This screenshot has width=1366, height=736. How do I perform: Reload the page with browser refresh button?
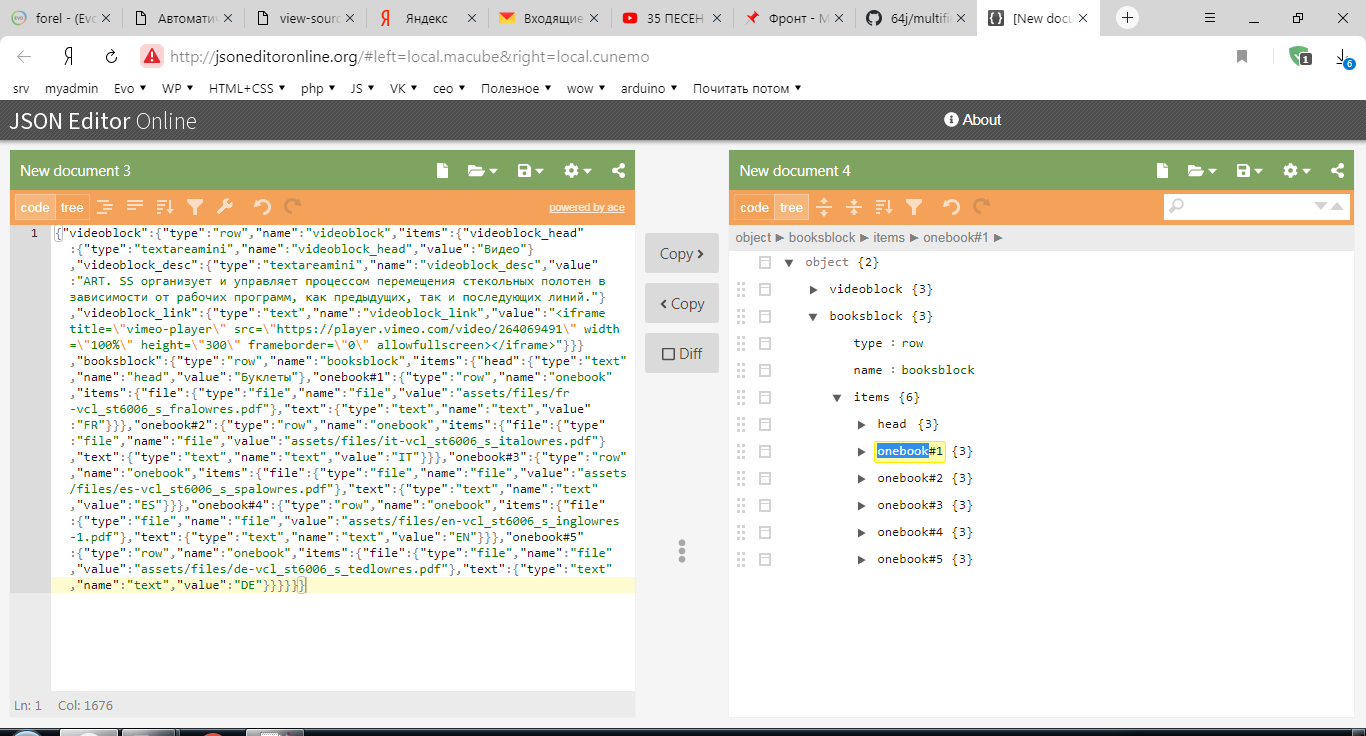click(111, 56)
